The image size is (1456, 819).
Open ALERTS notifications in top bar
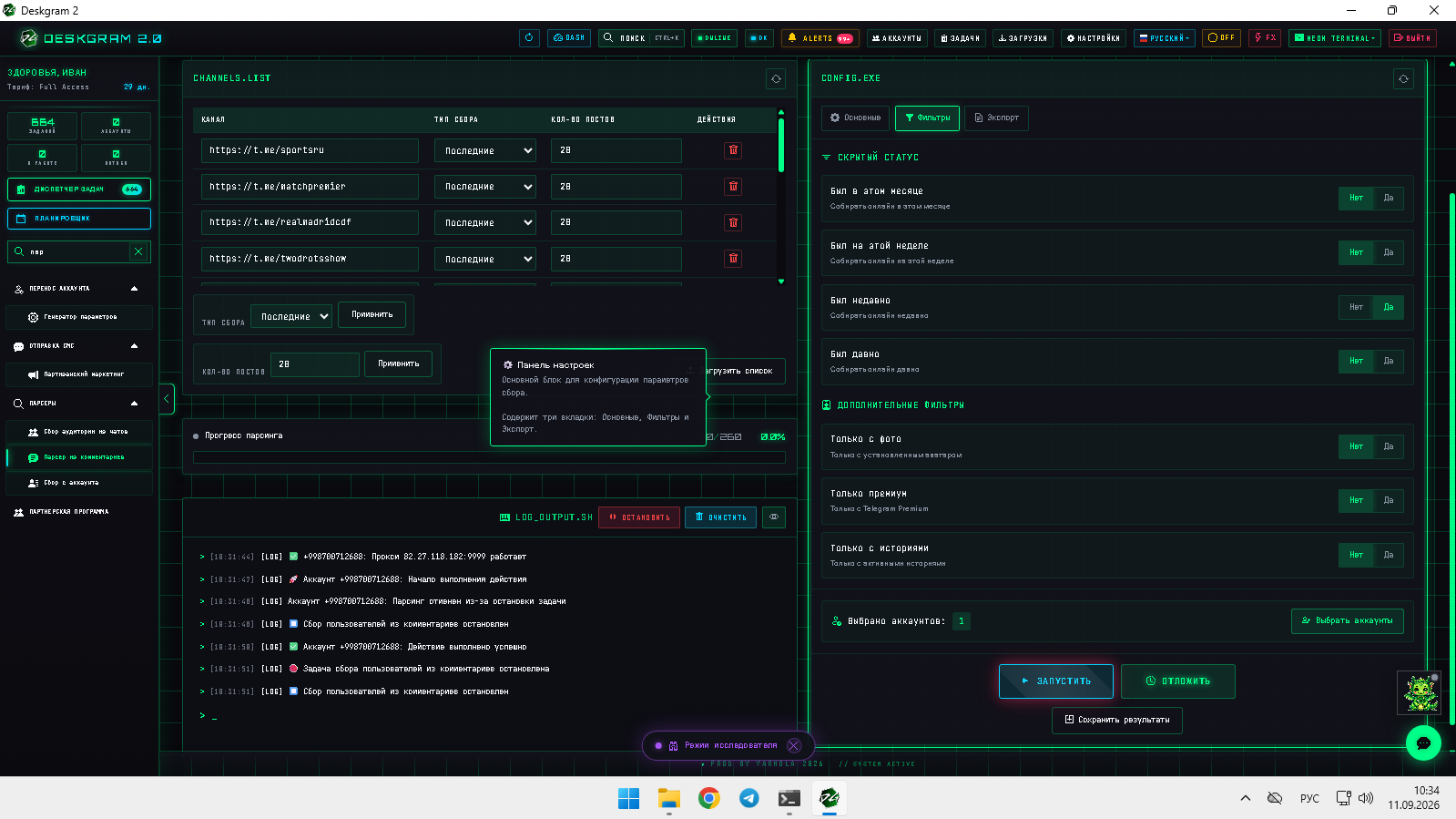click(x=820, y=38)
